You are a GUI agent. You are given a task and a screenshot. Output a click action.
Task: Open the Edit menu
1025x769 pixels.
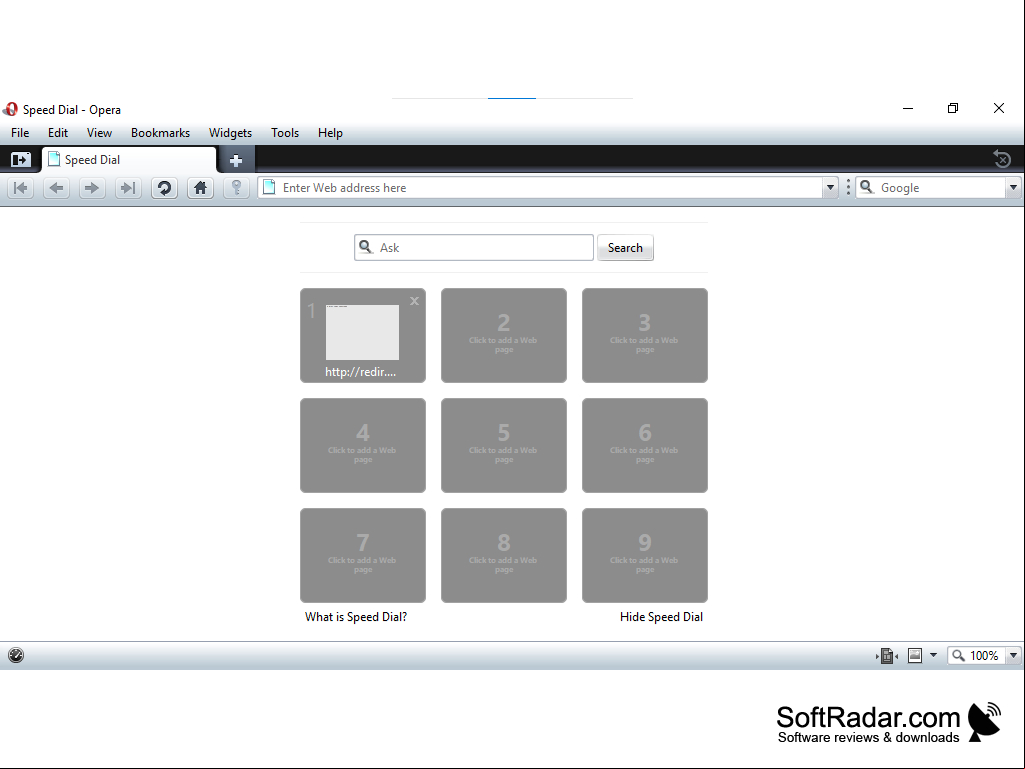coord(58,133)
